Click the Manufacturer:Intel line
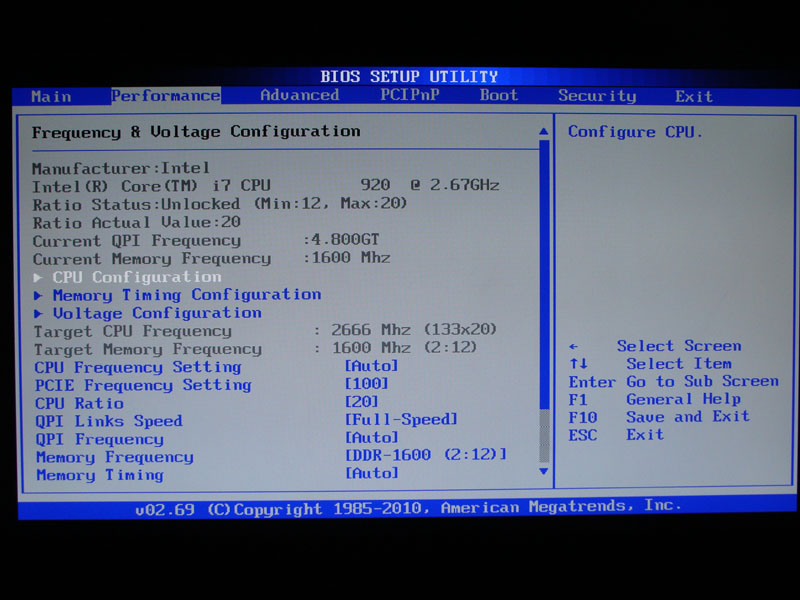Screen dimensions: 800x600 click(x=121, y=168)
